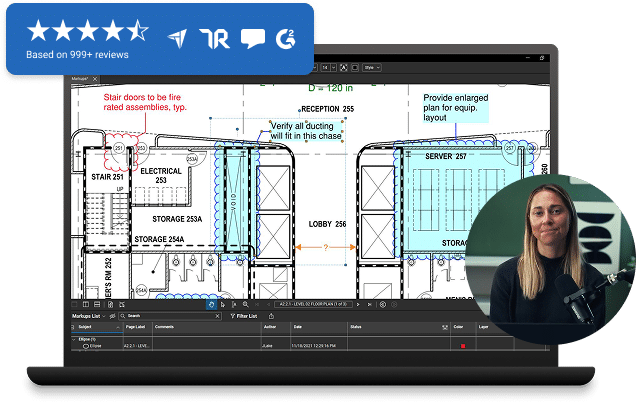Select the Pan hand tool

211,304
